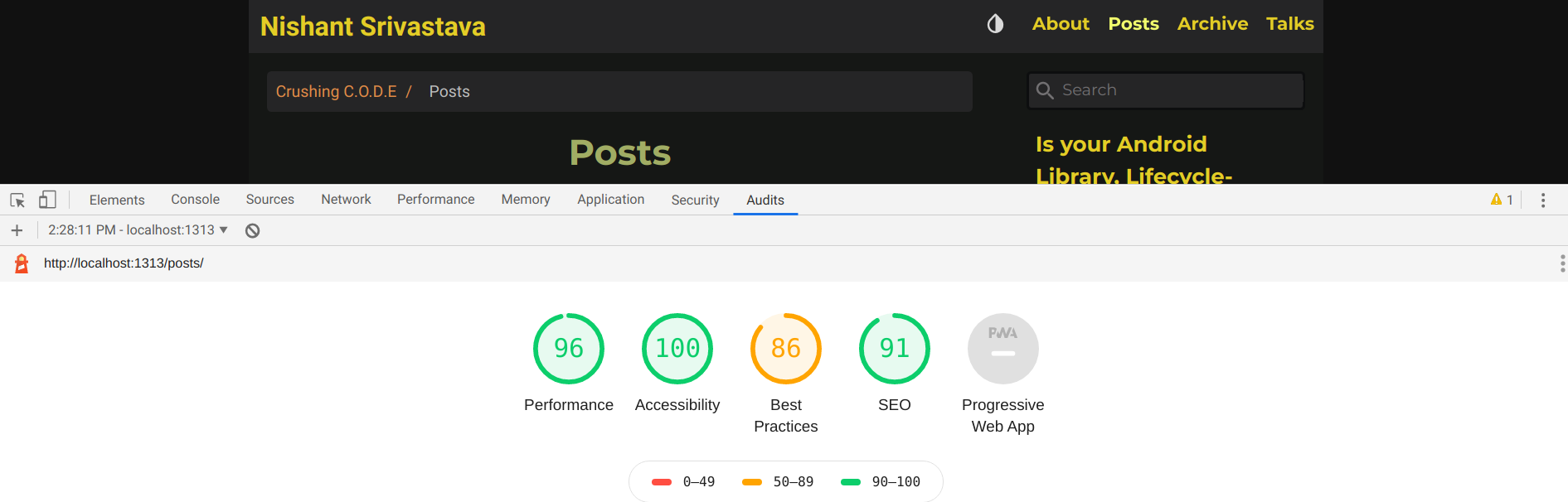Open the Posts navigation link
The image size is (1568, 502).
(1134, 24)
